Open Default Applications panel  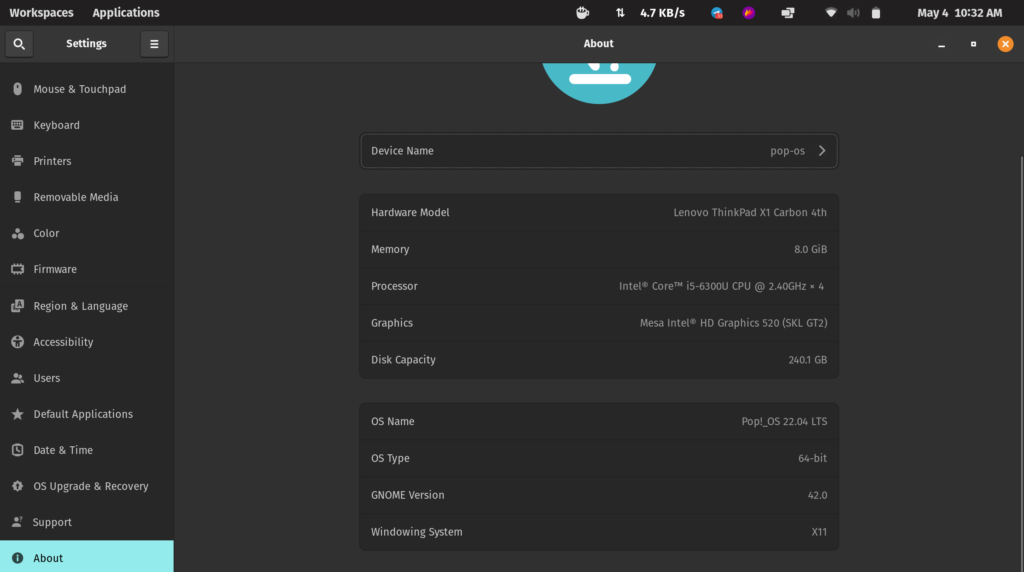click(87, 414)
